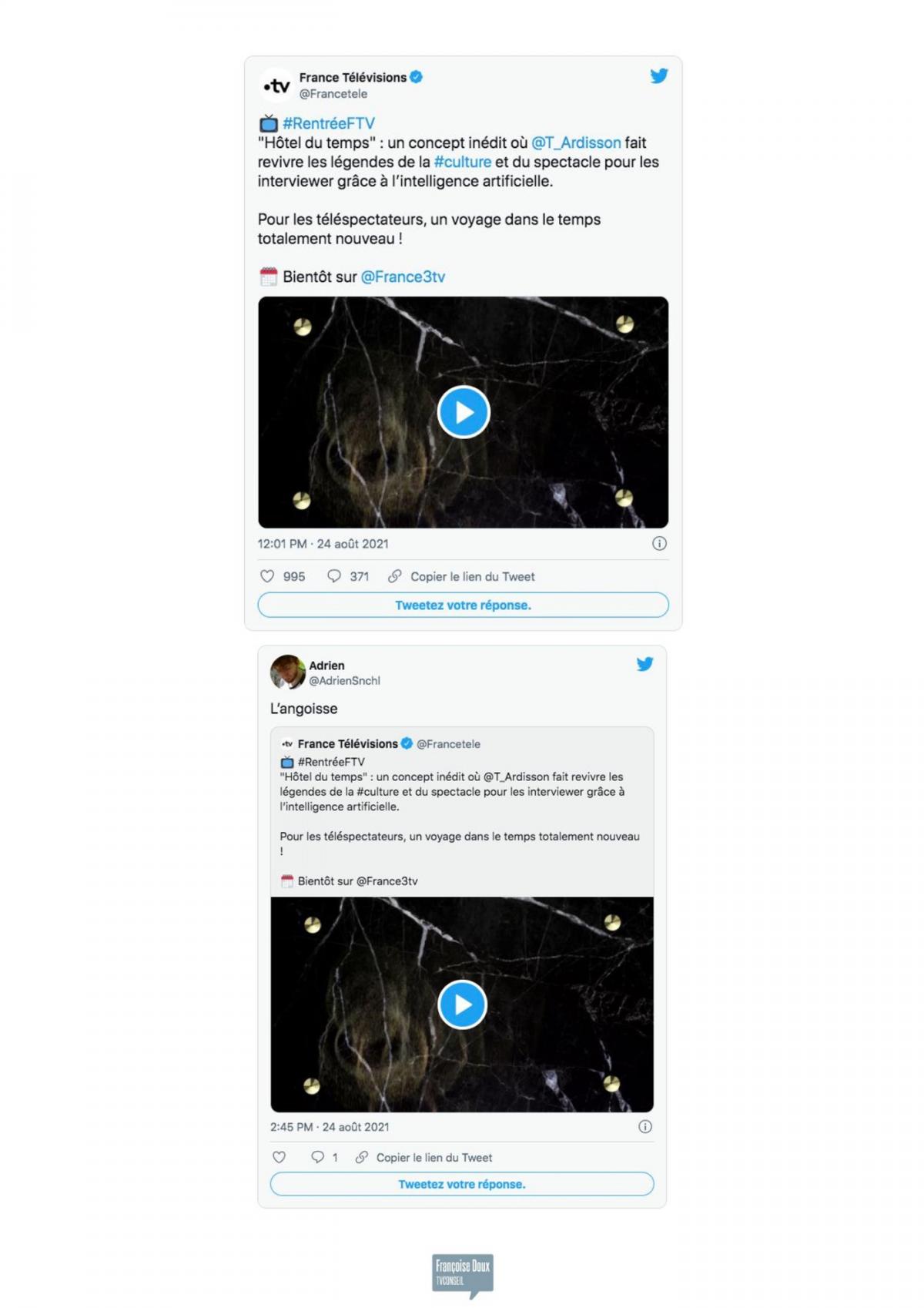Open Adrien's profile picture

(287, 672)
